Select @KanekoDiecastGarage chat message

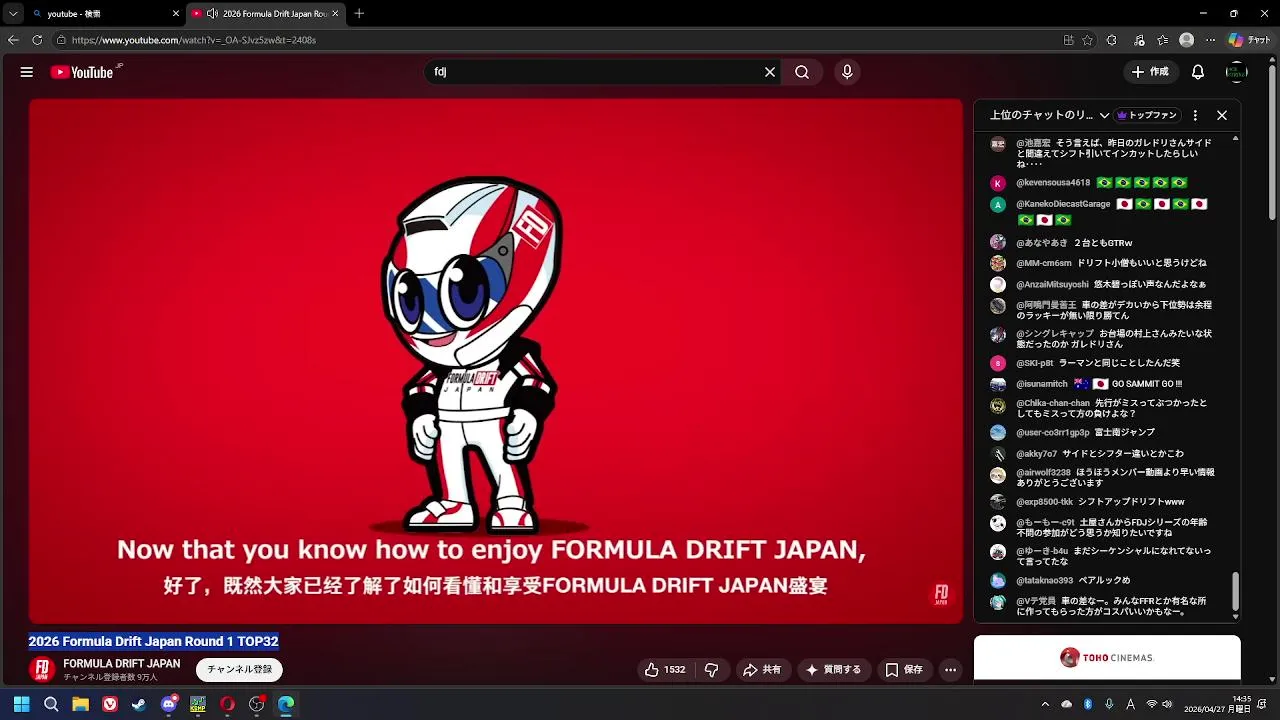tap(1100, 211)
